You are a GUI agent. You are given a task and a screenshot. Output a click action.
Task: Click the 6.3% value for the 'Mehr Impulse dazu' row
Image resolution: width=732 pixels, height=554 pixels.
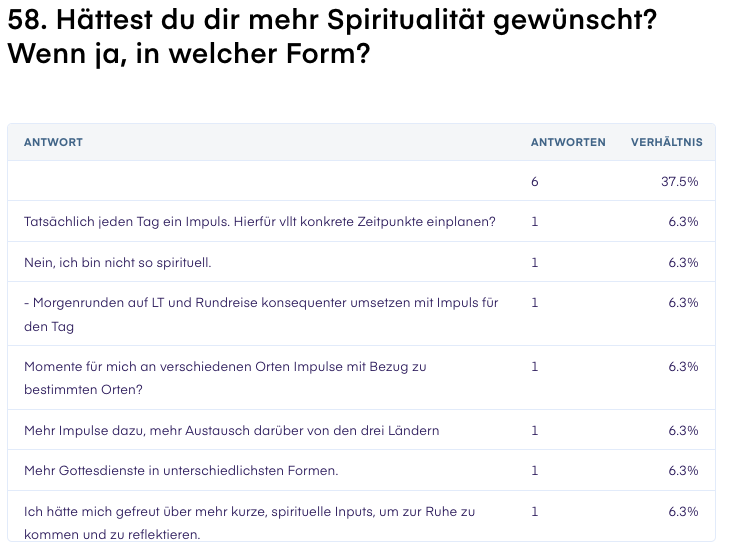(683, 430)
